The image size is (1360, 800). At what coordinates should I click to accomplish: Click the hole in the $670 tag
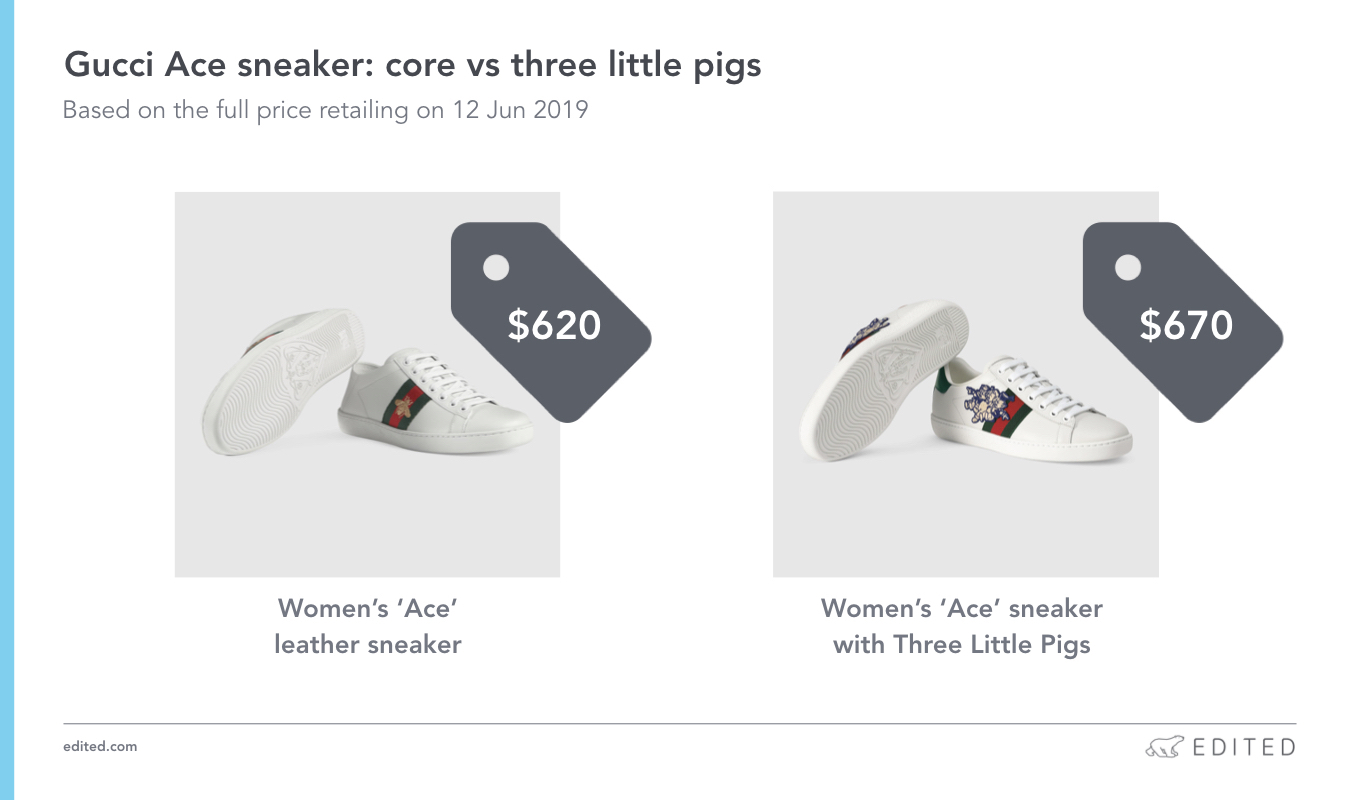coord(1128,267)
